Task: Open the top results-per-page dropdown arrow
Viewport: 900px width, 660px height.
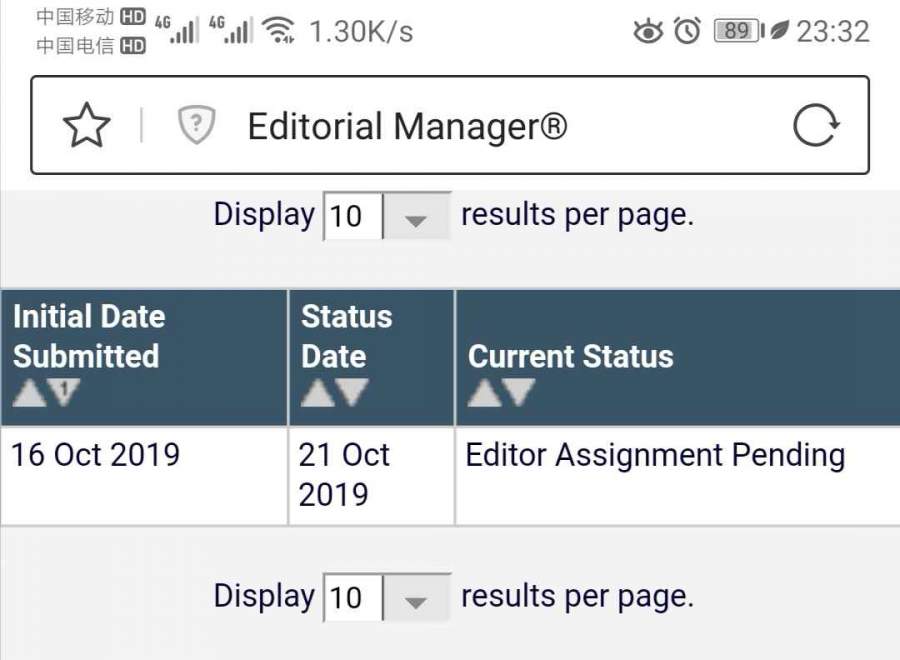Action: coord(416,216)
